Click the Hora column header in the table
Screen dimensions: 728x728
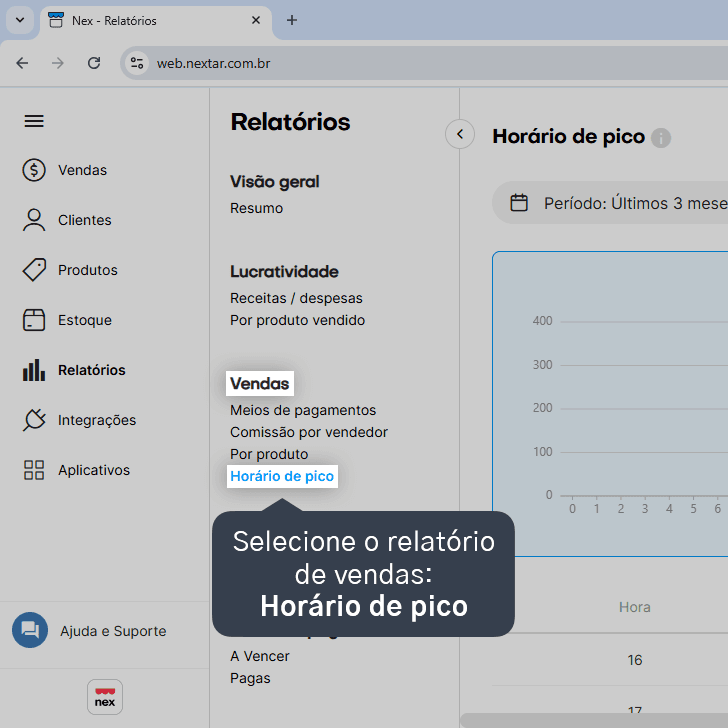pos(634,607)
